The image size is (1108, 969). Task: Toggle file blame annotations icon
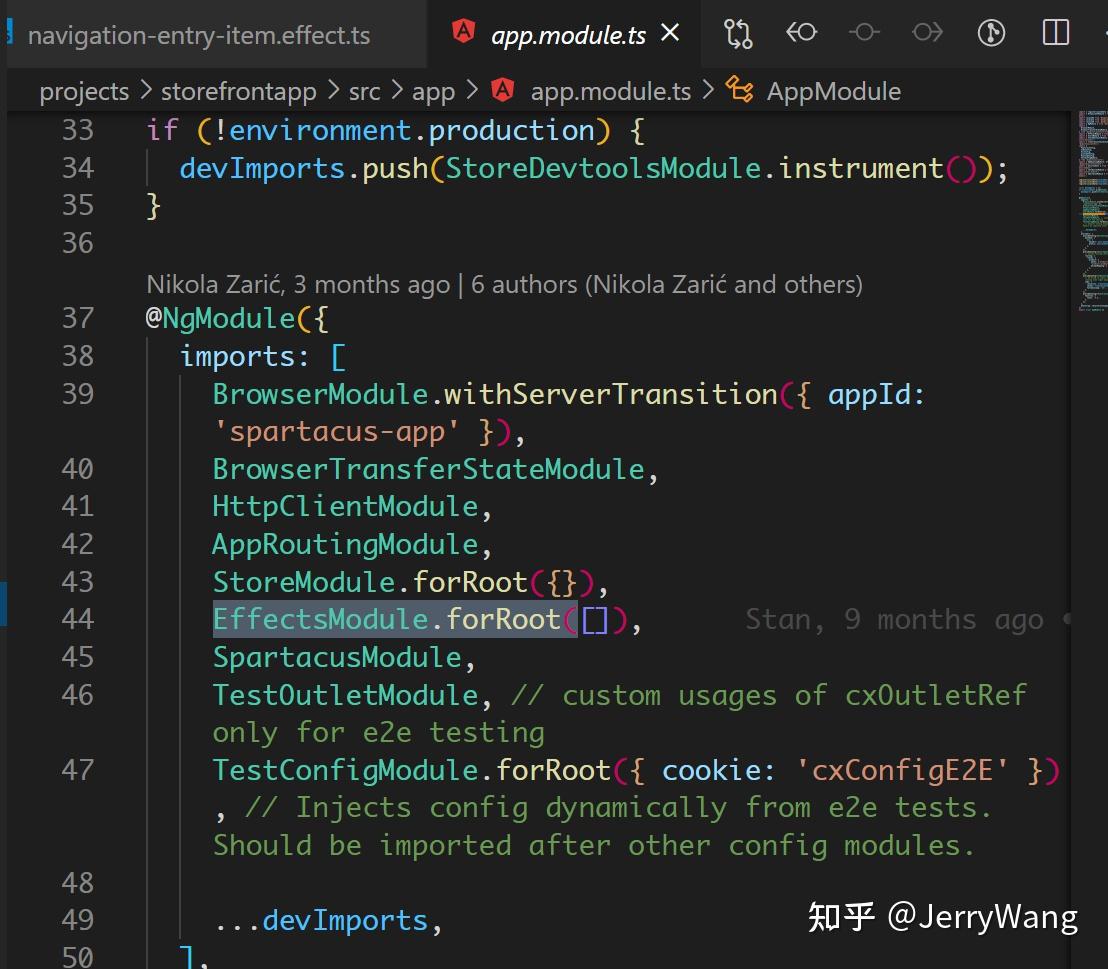991,33
